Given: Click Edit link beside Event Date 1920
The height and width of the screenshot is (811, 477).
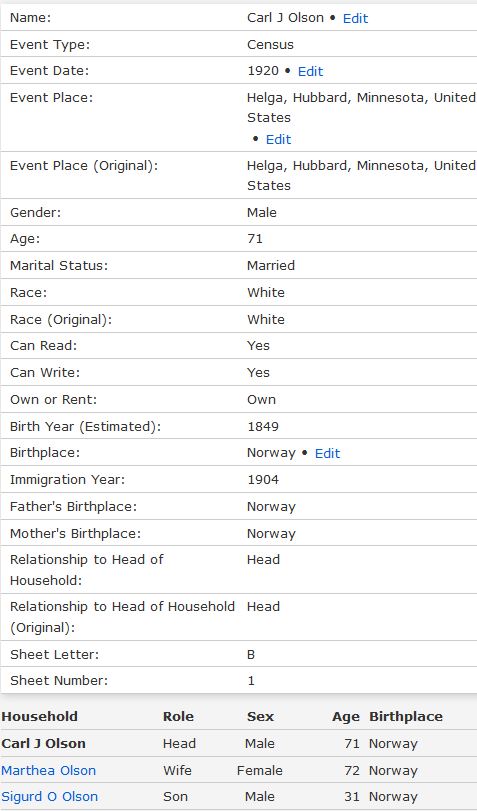Looking at the screenshot, I should (310, 71).
